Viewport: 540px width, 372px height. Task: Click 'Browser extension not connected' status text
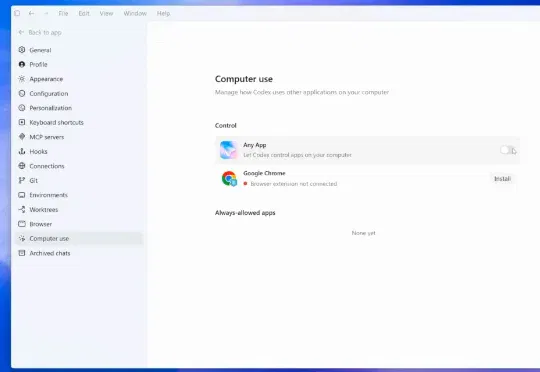[x=294, y=184]
